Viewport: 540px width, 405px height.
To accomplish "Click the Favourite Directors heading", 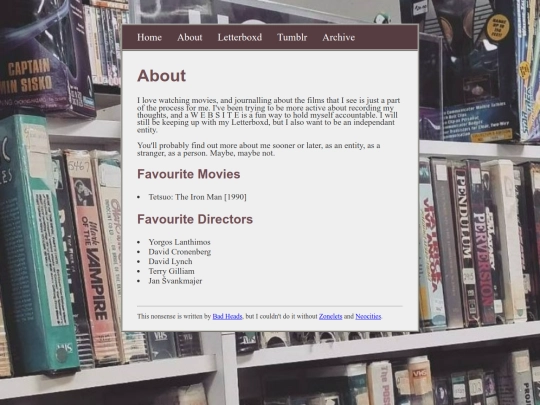I will (195, 219).
